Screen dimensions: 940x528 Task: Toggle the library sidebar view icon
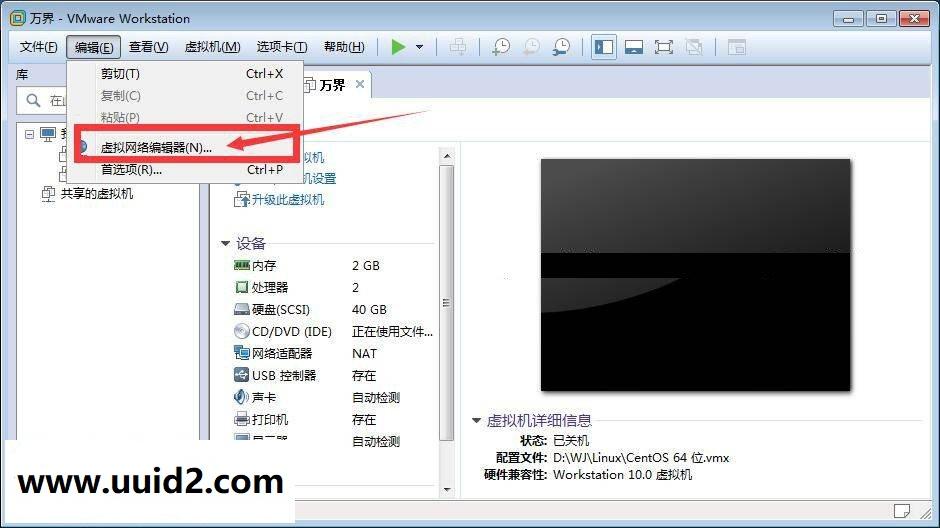coord(604,47)
